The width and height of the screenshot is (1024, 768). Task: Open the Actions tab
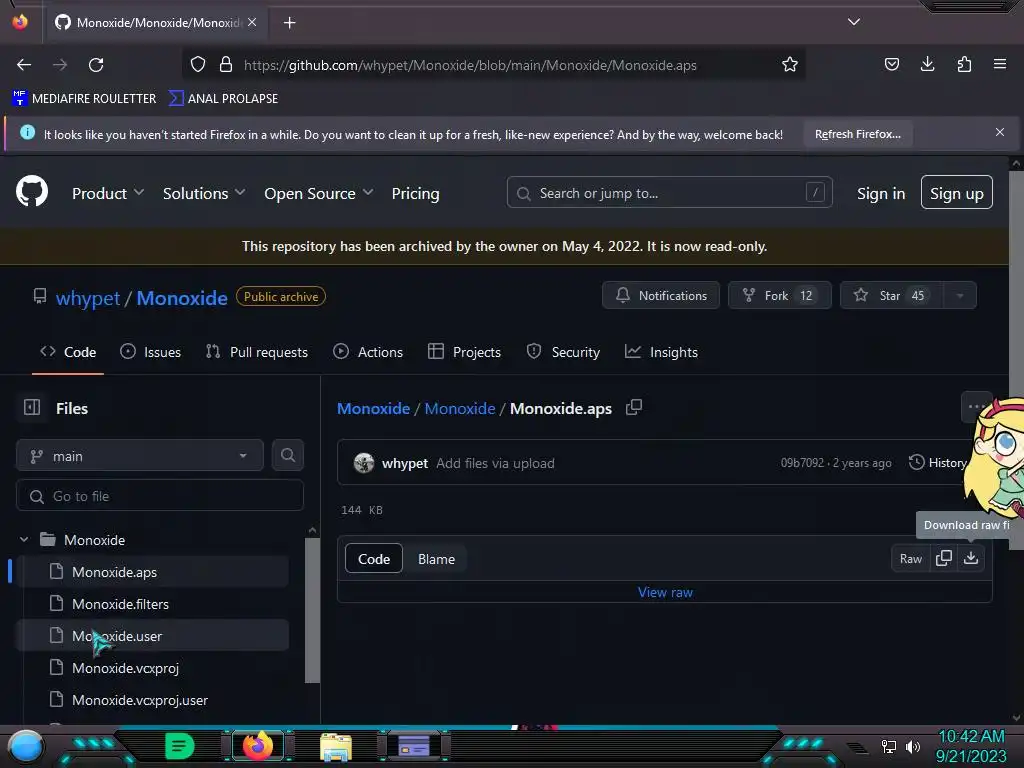[x=368, y=352]
